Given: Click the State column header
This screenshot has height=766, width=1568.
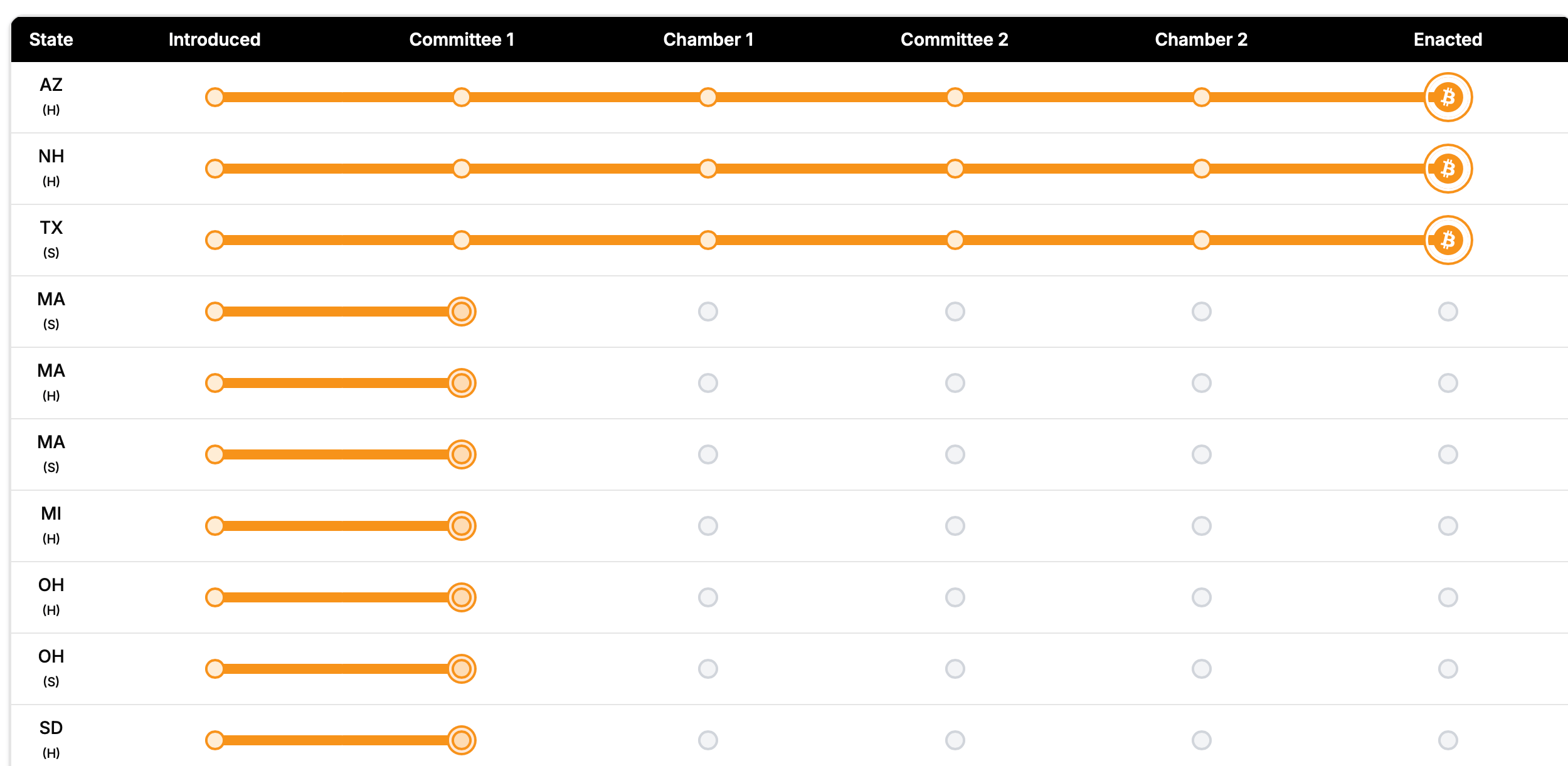Looking at the screenshot, I should 51,39.
